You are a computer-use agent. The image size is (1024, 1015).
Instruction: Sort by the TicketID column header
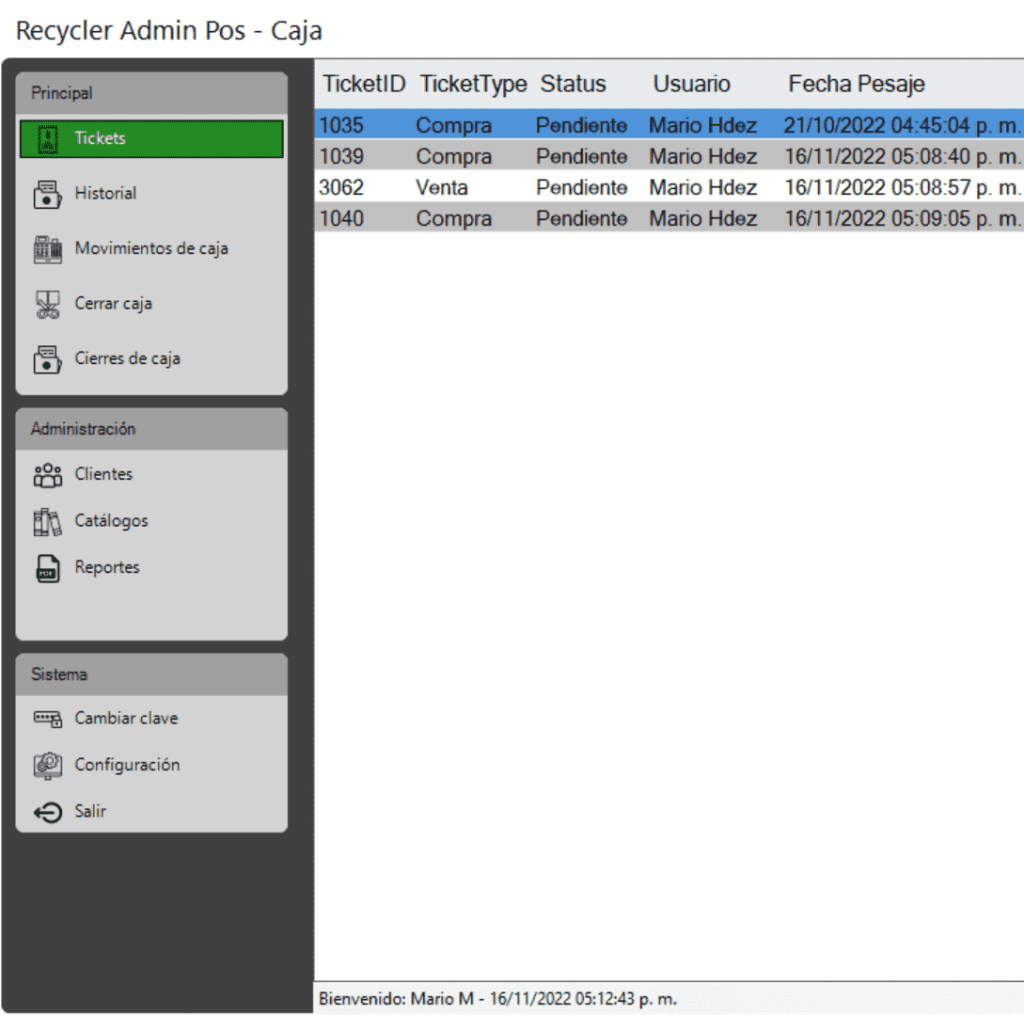point(363,84)
